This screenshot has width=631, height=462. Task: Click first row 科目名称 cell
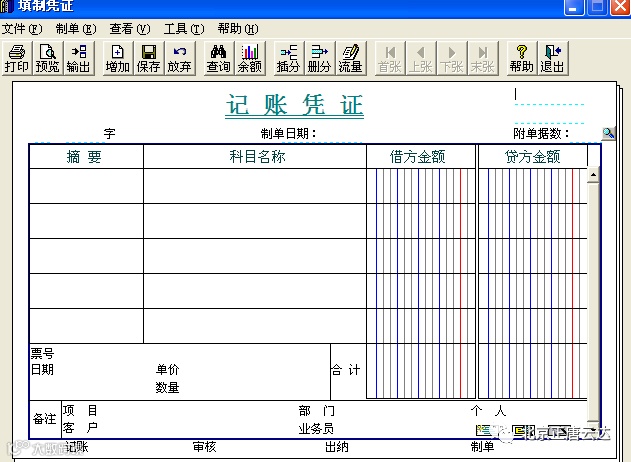(255, 186)
